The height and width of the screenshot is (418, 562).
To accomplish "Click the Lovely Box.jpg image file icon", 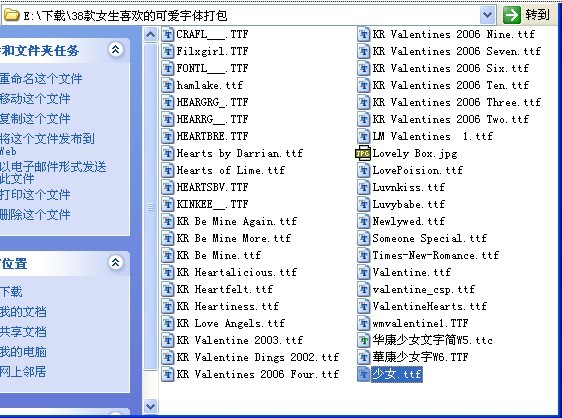I will (x=363, y=153).
